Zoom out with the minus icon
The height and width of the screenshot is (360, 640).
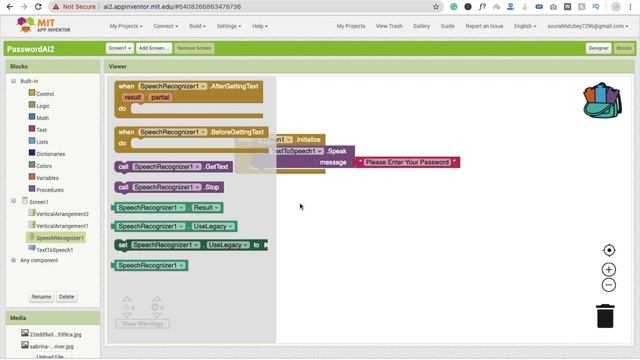pyautogui.click(x=609, y=285)
